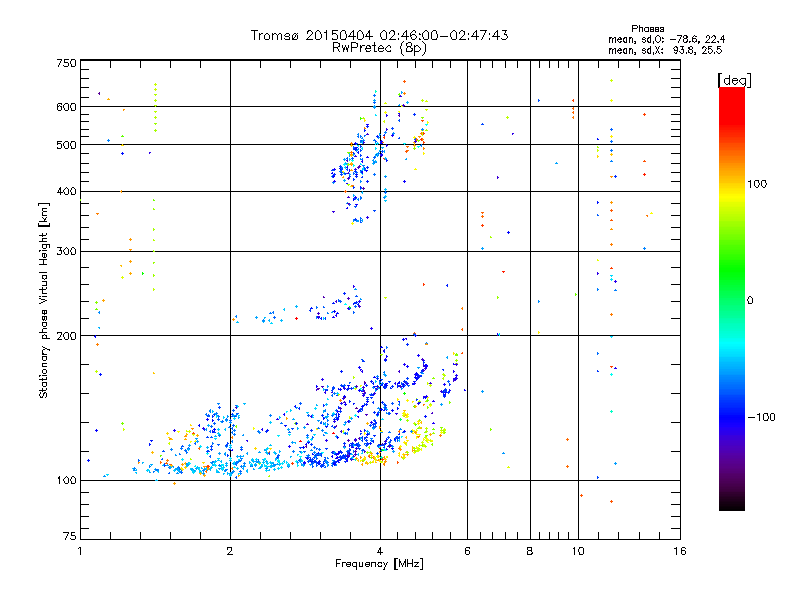The image size is (800, 600).
Task: Click the y-axis tick label '300'
Action: [x=66, y=252]
